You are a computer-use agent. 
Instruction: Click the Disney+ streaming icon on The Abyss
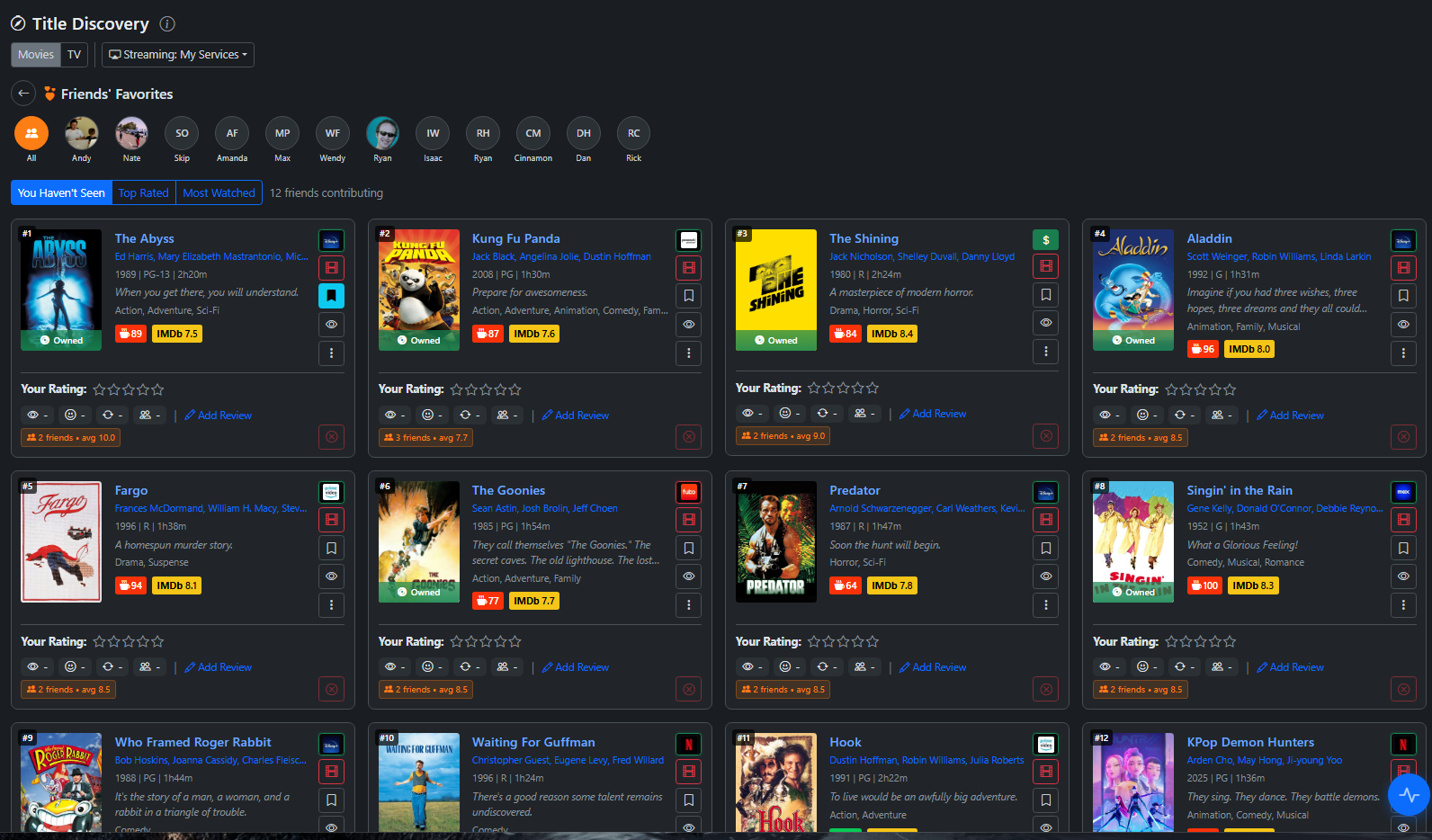(331, 241)
